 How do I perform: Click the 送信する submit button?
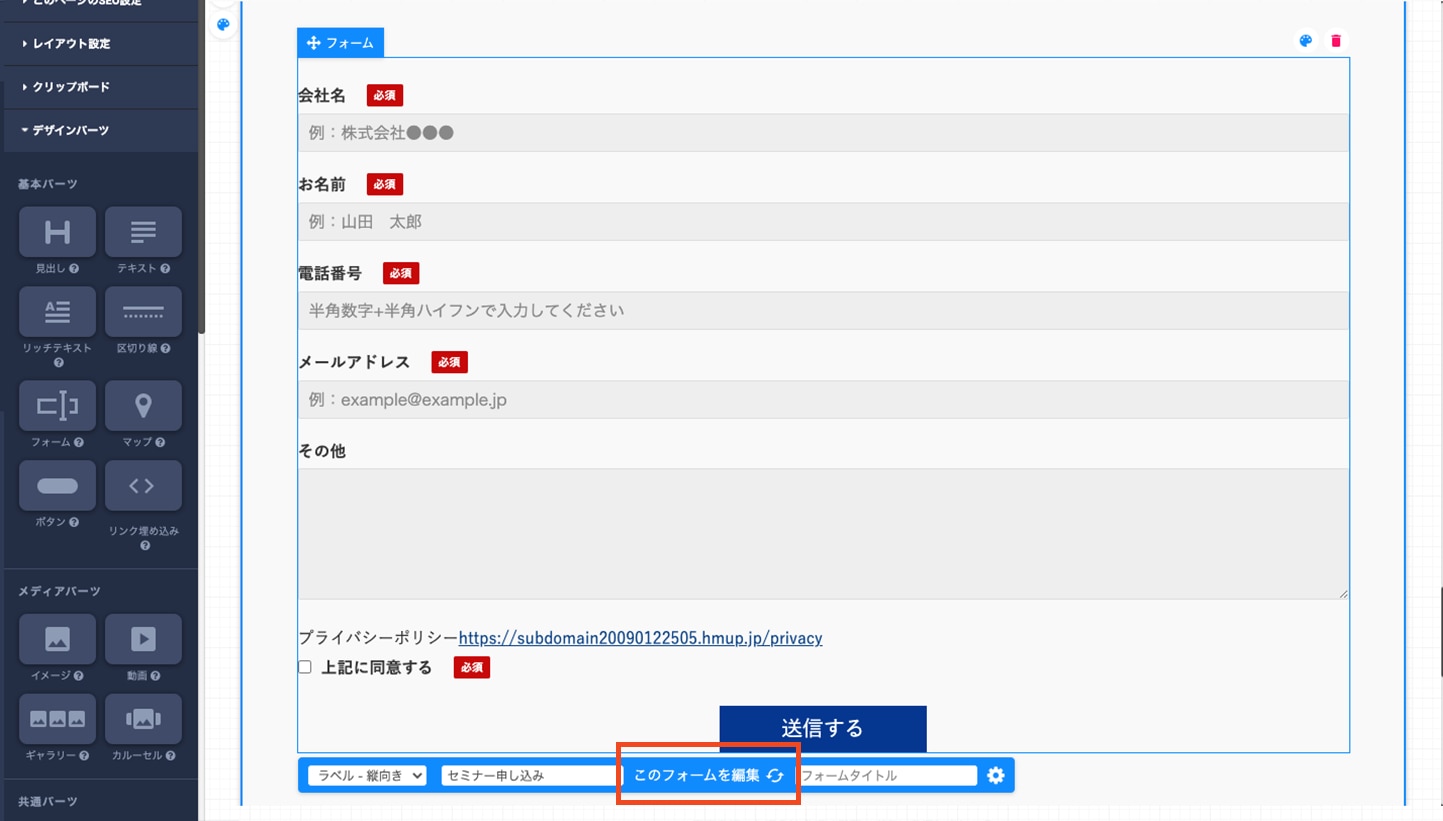pyautogui.click(x=823, y=728)
